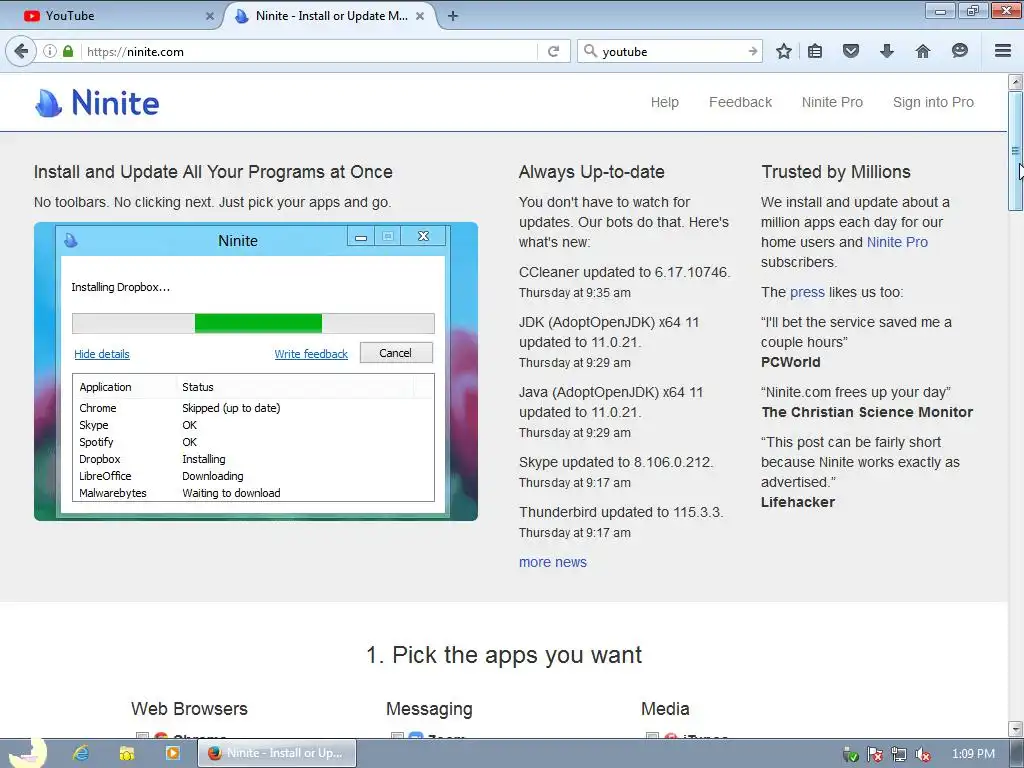Open the Action Center flag icon

coord(874,754)
